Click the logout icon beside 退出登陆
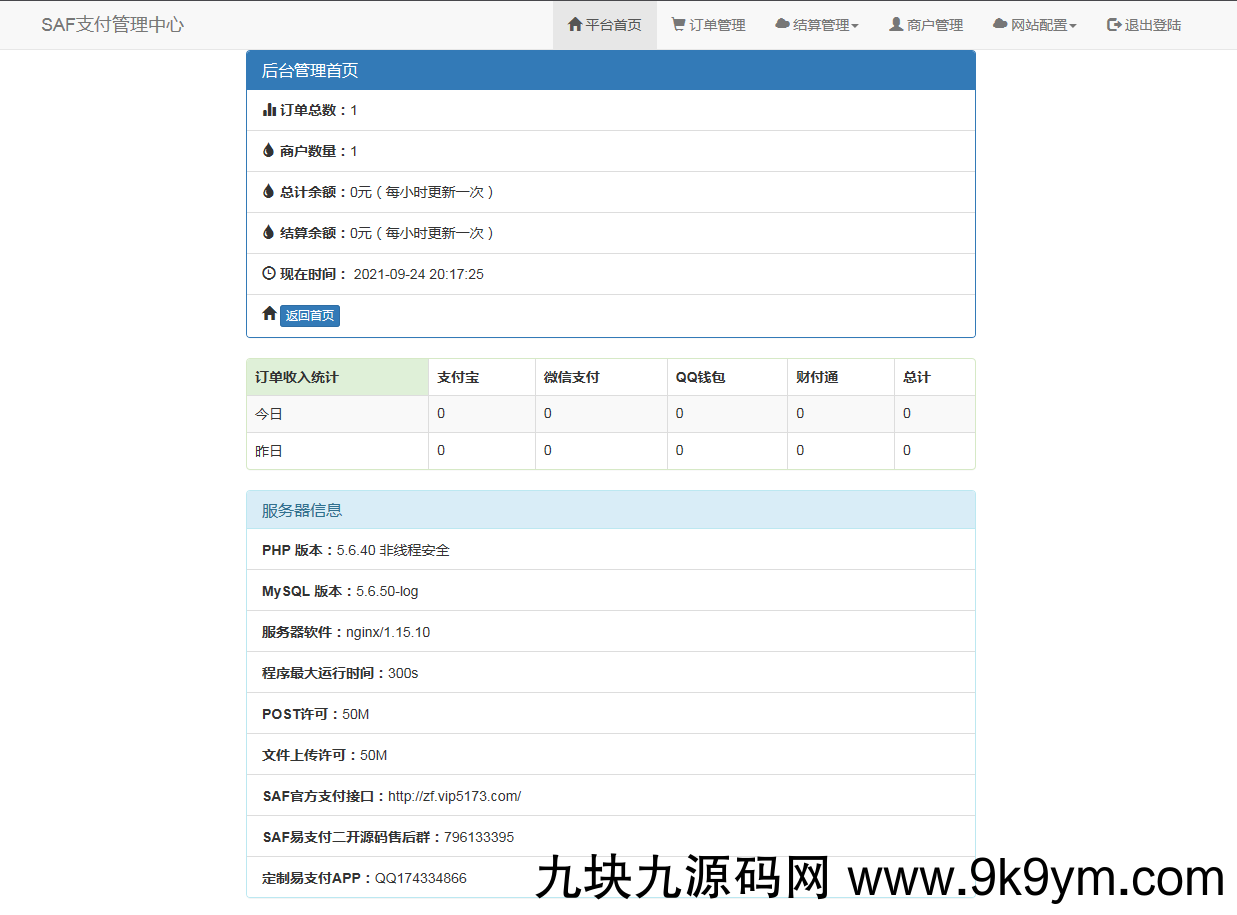Screen dimensions: 1237x915 coord(1114,25)
